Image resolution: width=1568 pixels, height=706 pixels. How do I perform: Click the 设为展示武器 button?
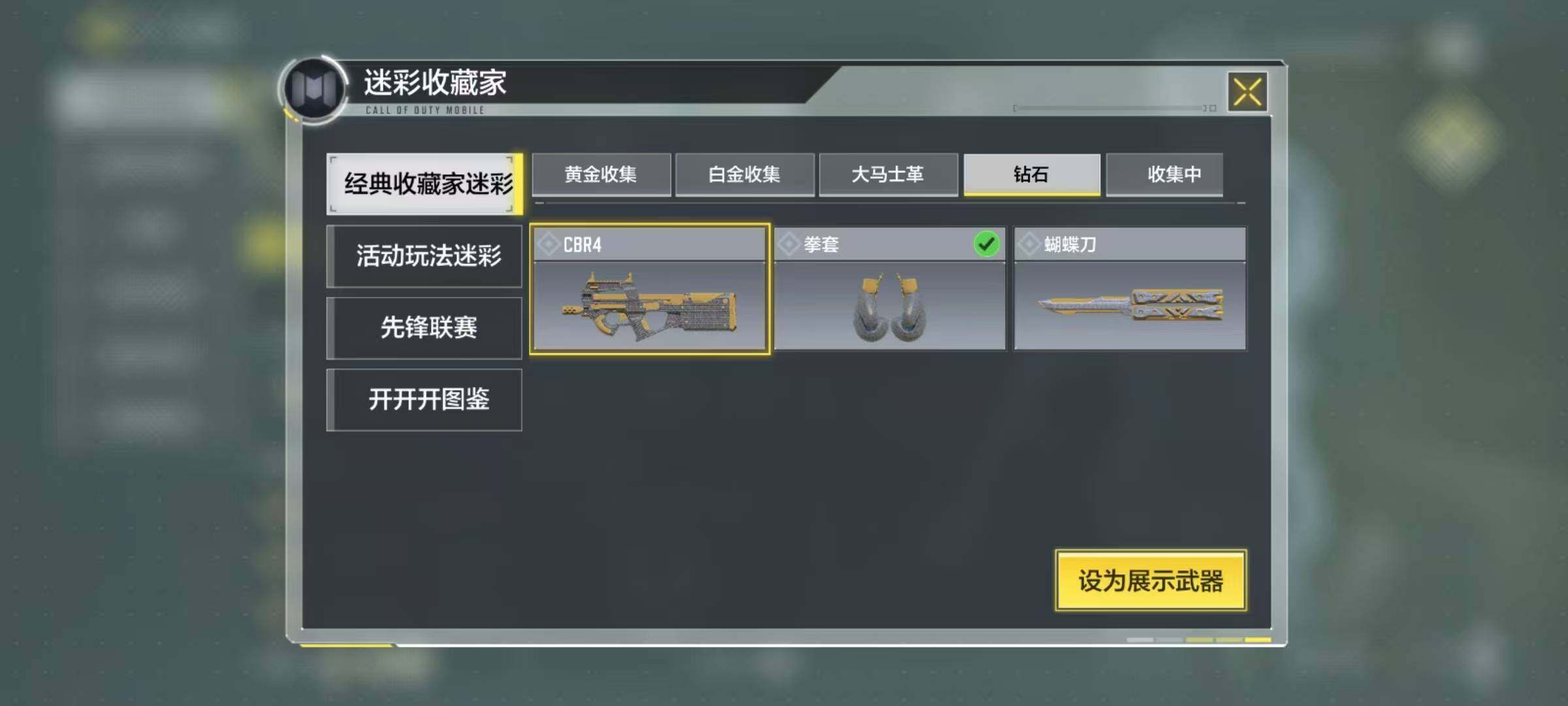tap(1151, 580)
